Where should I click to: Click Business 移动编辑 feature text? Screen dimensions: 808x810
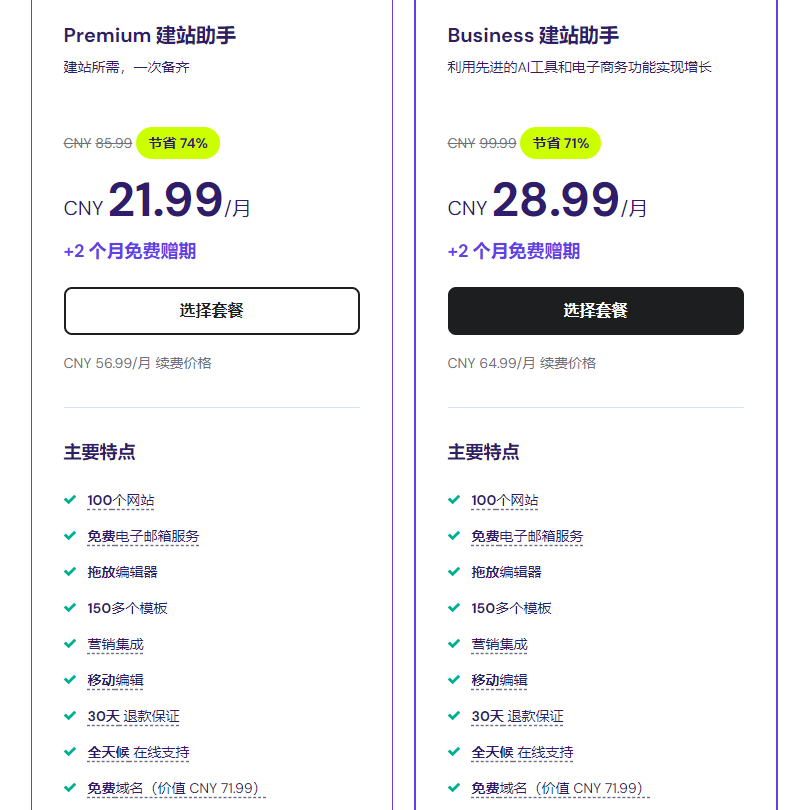[x=499, y=680]
